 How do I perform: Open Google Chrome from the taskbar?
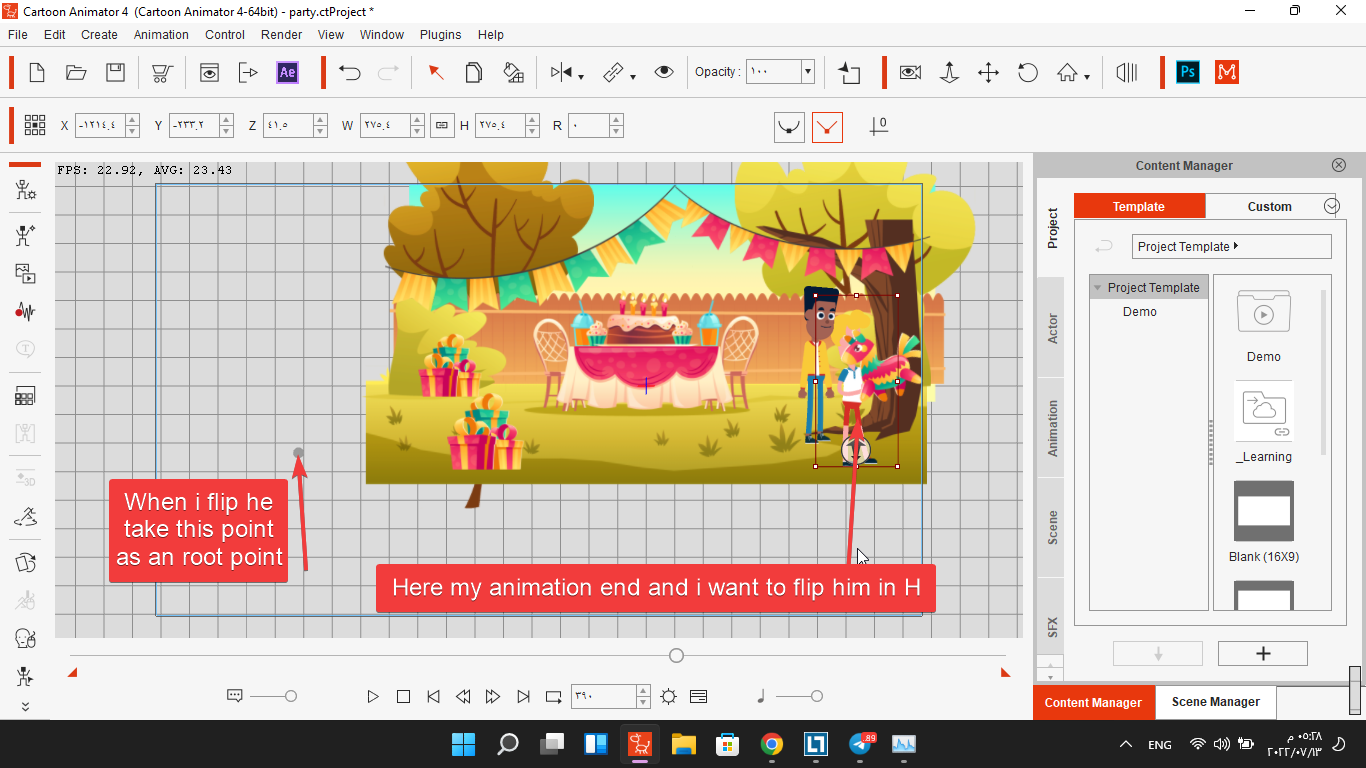pos(771,744)
